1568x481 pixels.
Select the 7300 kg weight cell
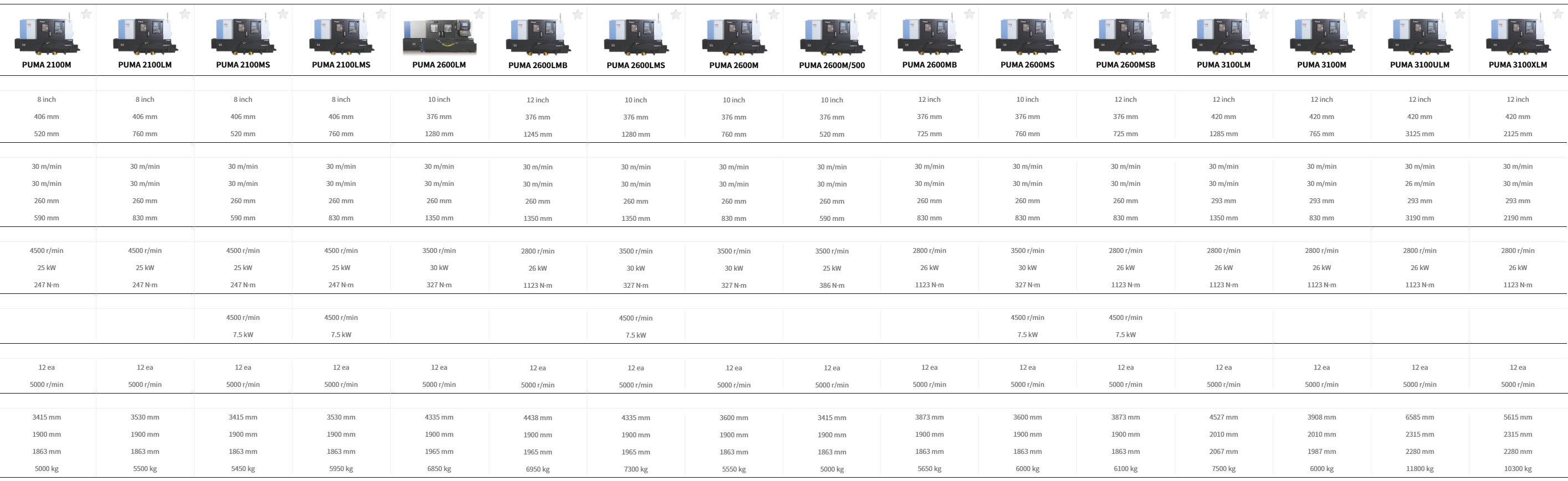tap(636, 469)
